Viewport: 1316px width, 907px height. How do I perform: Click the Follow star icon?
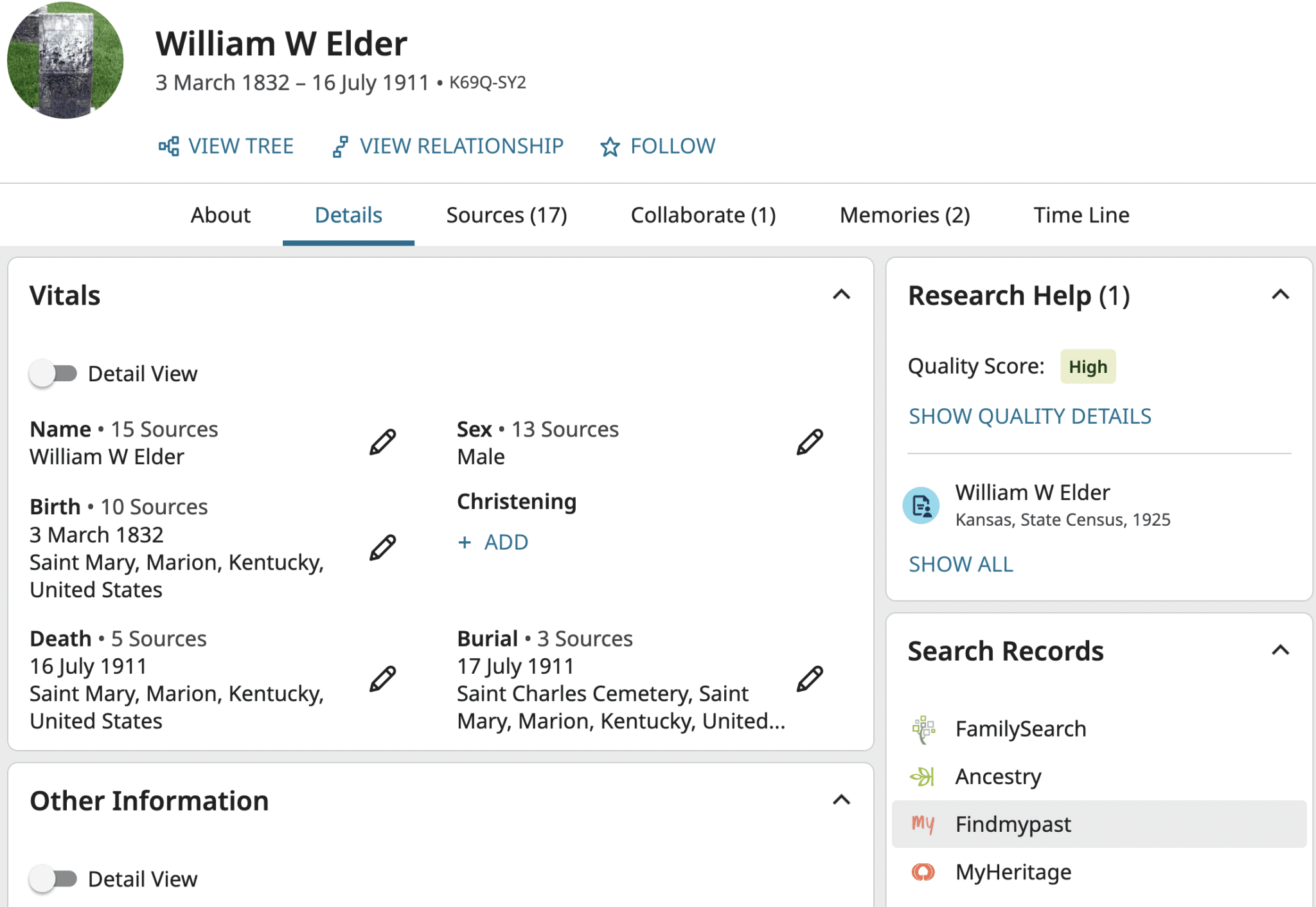click(x=610, y=147)
